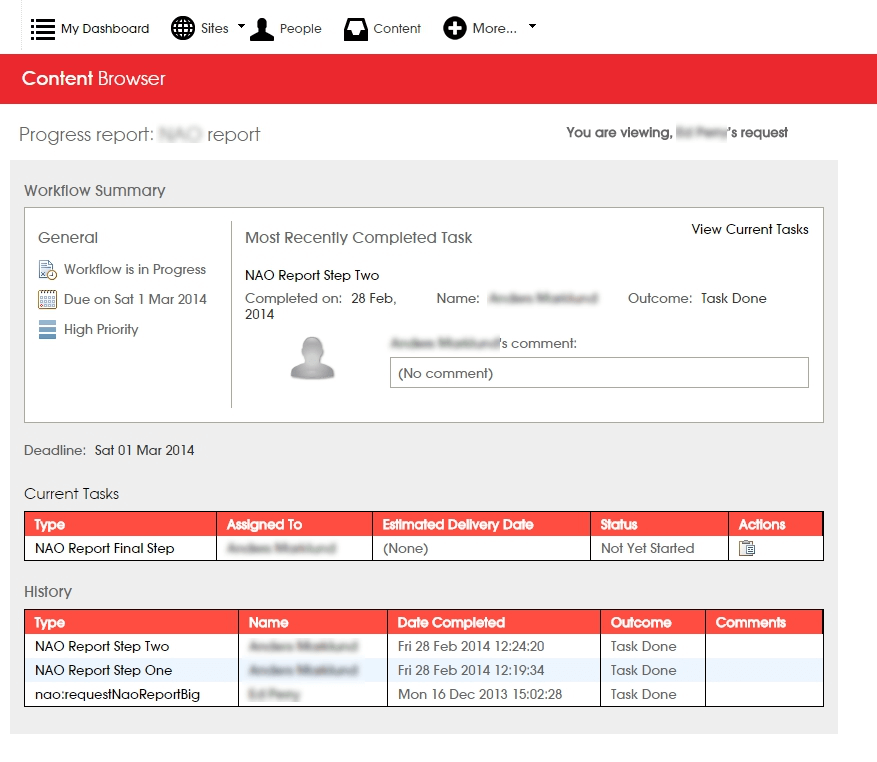
Task: Click Task Done outcome for nao:requestNaoReportBig
Action: click(643, 694)
